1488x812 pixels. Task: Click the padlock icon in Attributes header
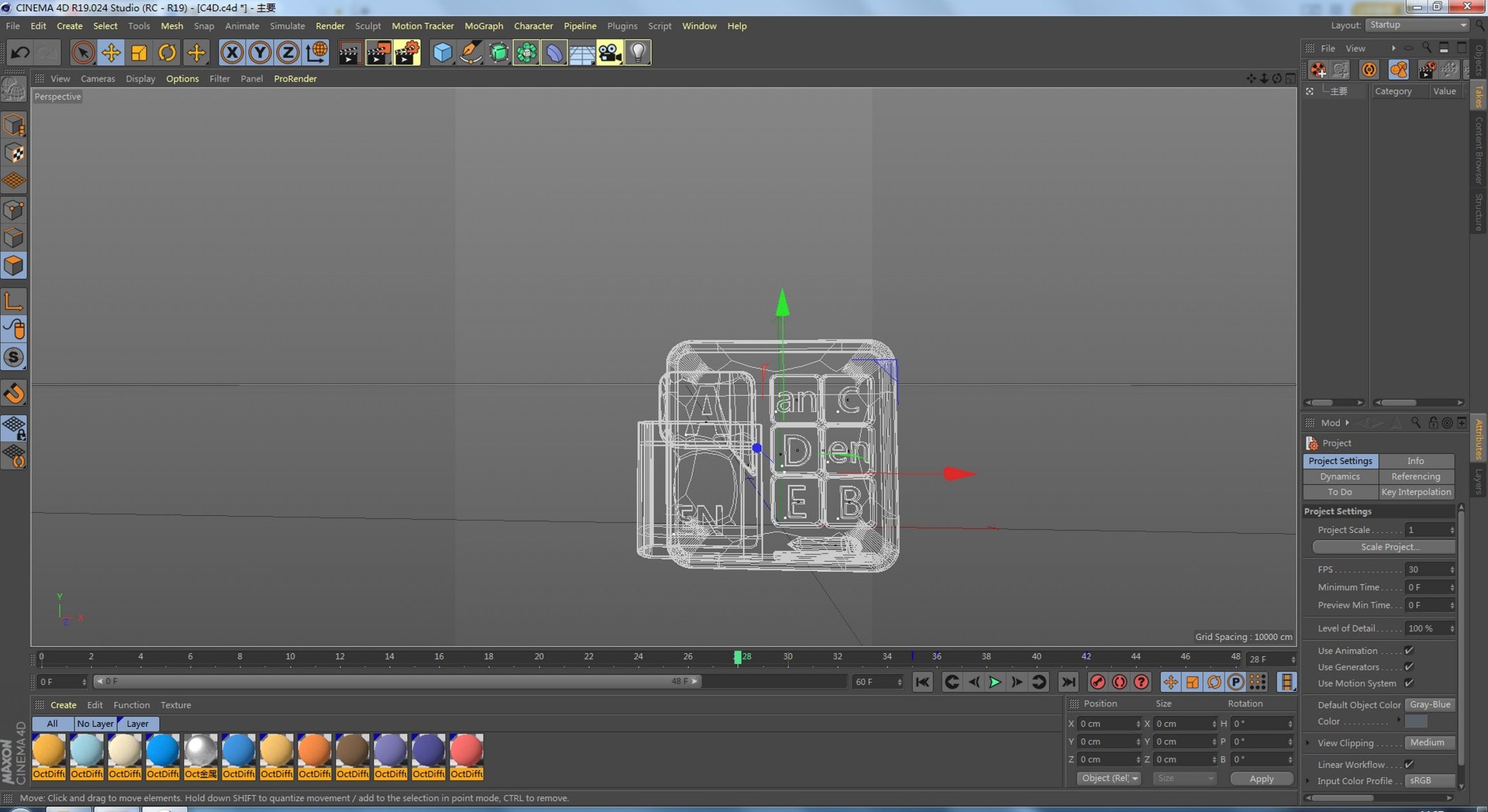[1433, 422]
